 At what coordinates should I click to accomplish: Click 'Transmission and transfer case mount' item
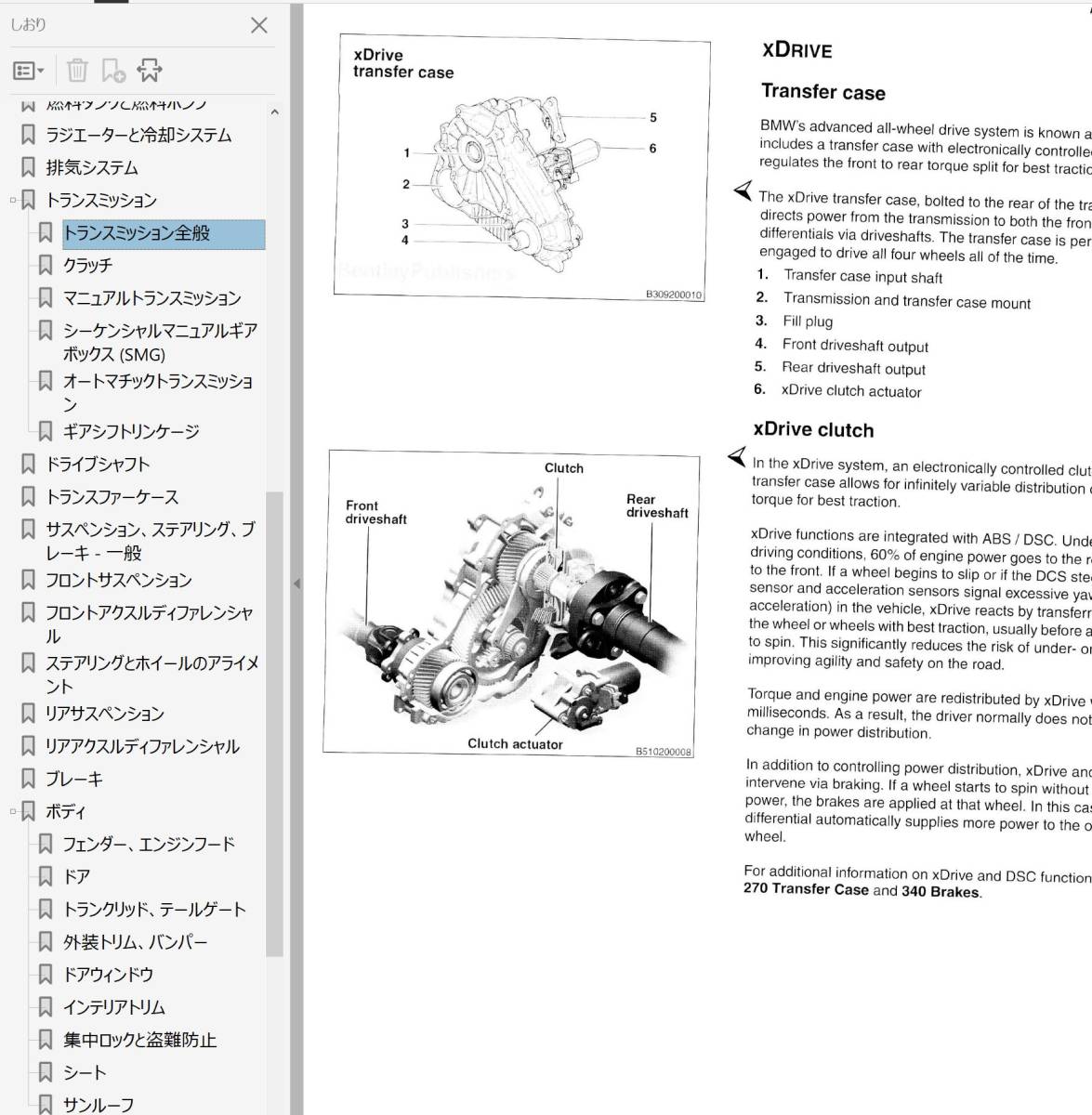907,301
